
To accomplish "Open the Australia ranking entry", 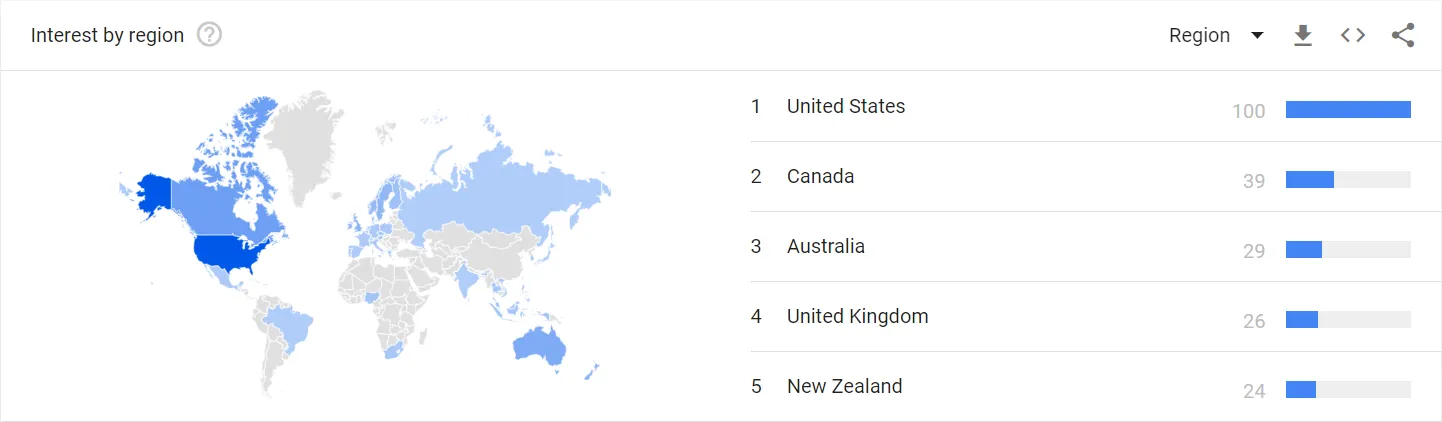I will pyautogui.click(x=826, y=246).
